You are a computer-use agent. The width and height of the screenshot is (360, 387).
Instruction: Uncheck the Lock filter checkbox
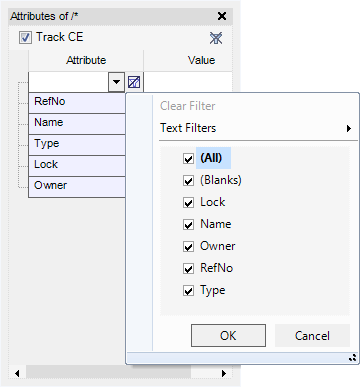point(188,202)
